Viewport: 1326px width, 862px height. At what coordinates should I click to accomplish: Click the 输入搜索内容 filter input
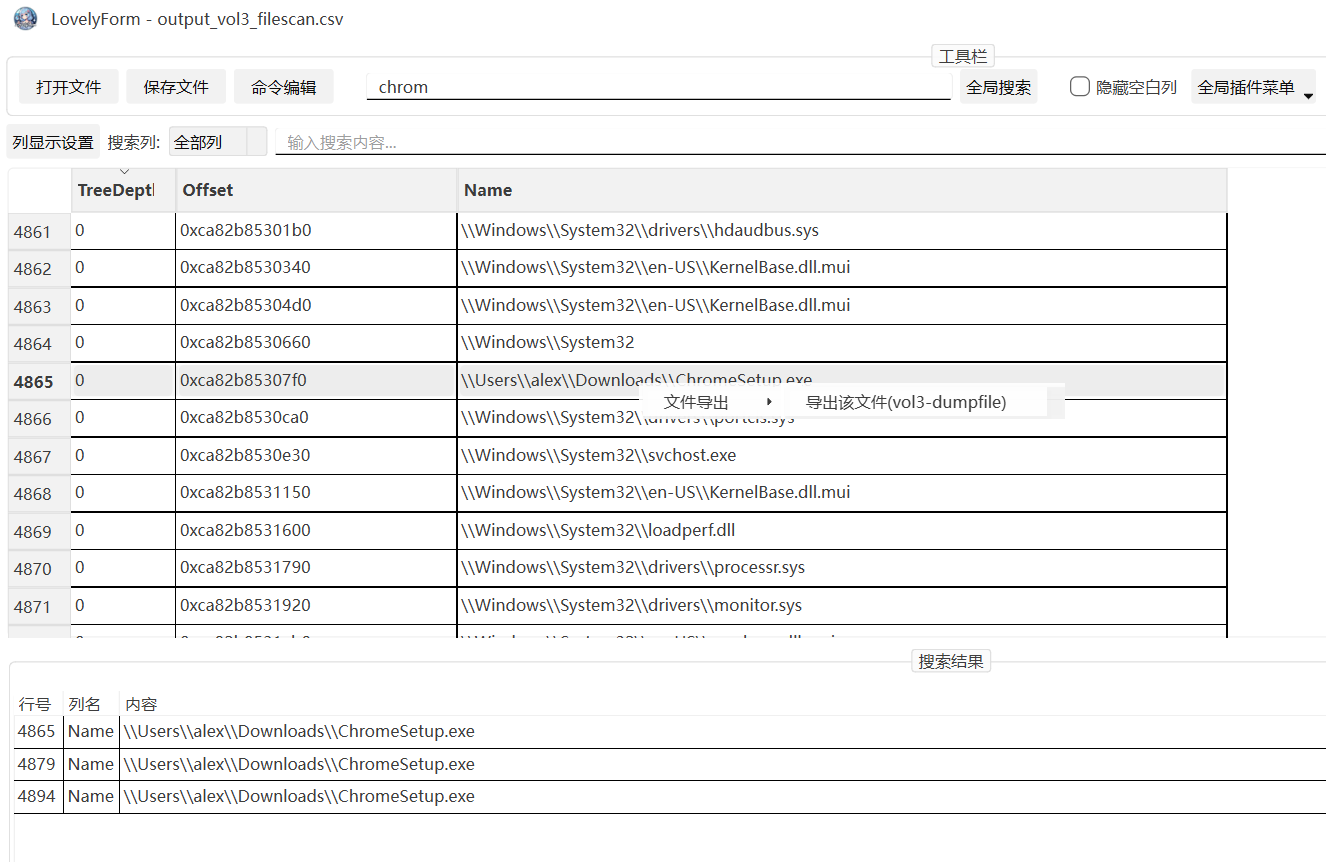coord(800,142)
